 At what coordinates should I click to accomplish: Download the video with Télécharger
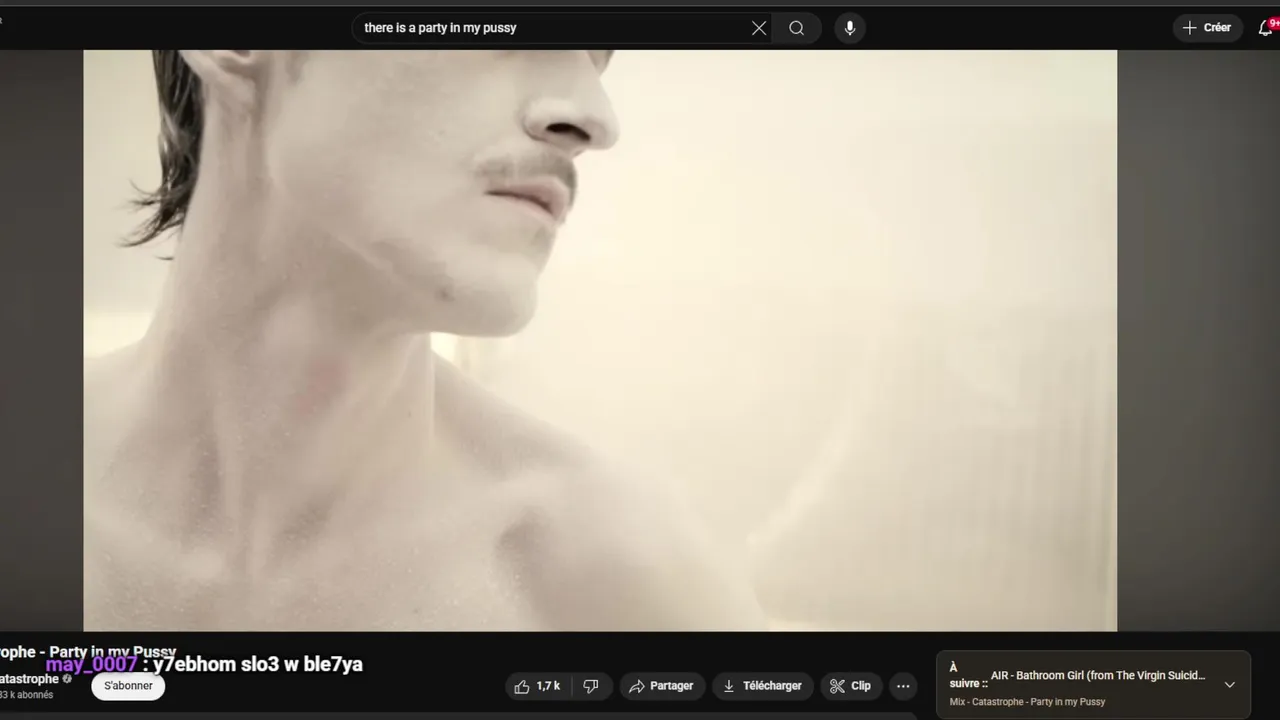tap(763, 686)
